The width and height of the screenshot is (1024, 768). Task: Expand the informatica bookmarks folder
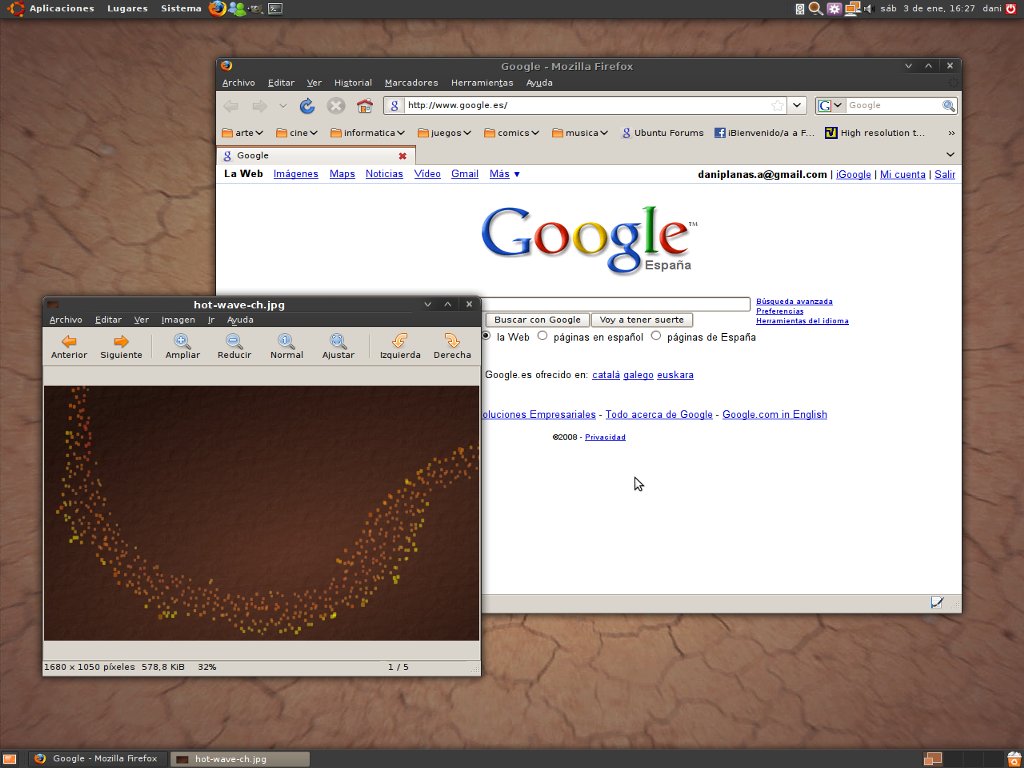[368, 133]
